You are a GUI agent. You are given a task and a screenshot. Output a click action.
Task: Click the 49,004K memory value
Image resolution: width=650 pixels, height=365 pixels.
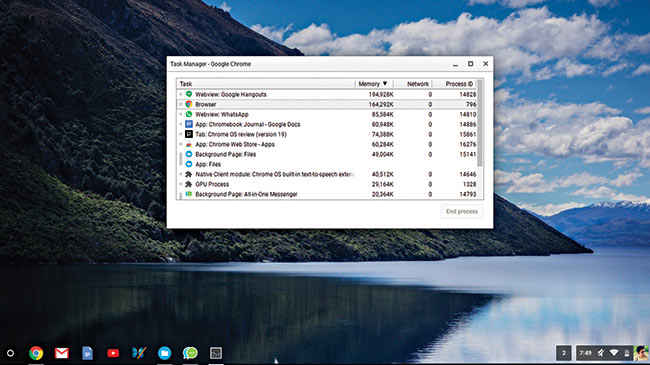[x=383, y=154]
